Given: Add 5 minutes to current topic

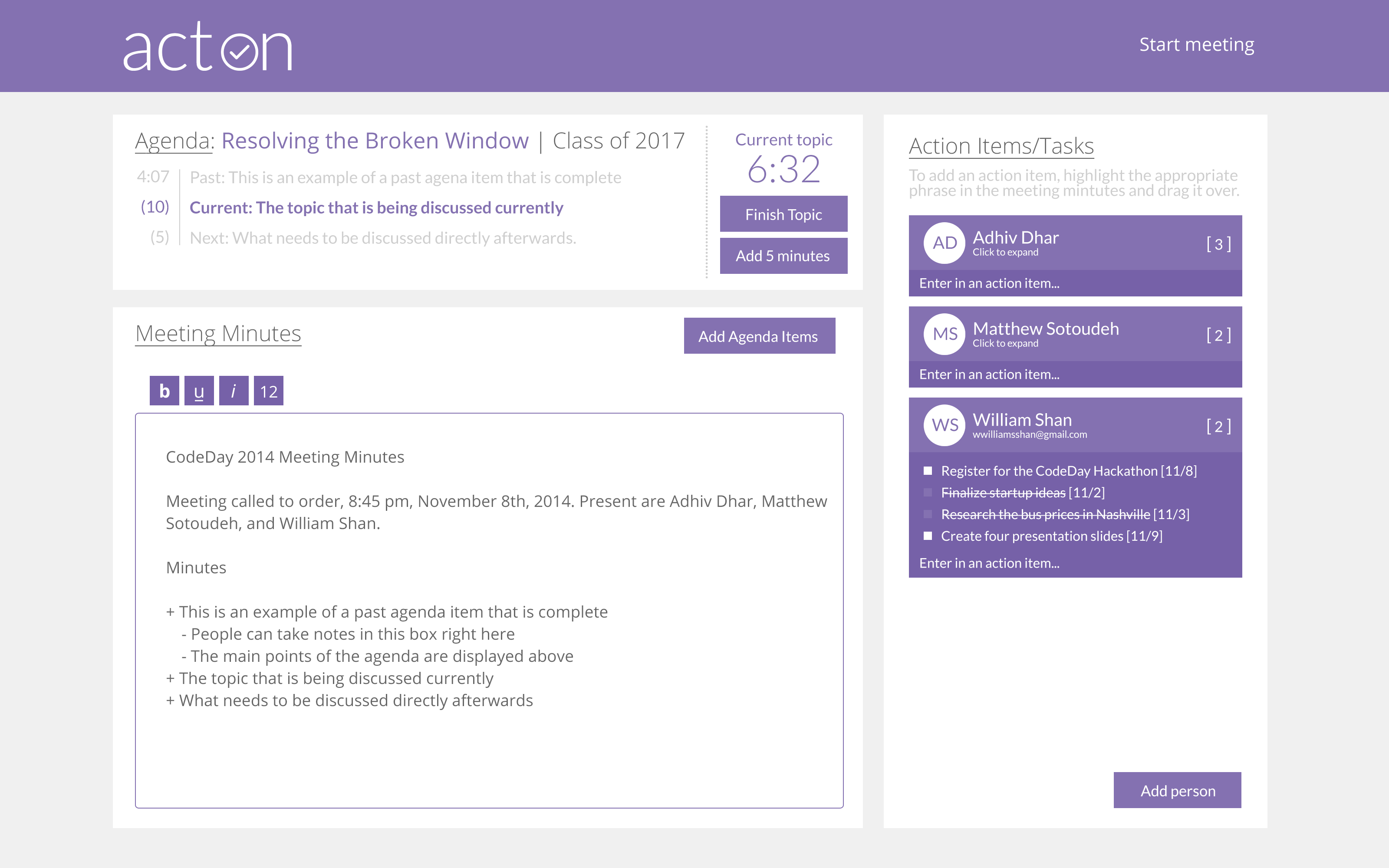Looking at the screenshot, I should coord(783,256).
